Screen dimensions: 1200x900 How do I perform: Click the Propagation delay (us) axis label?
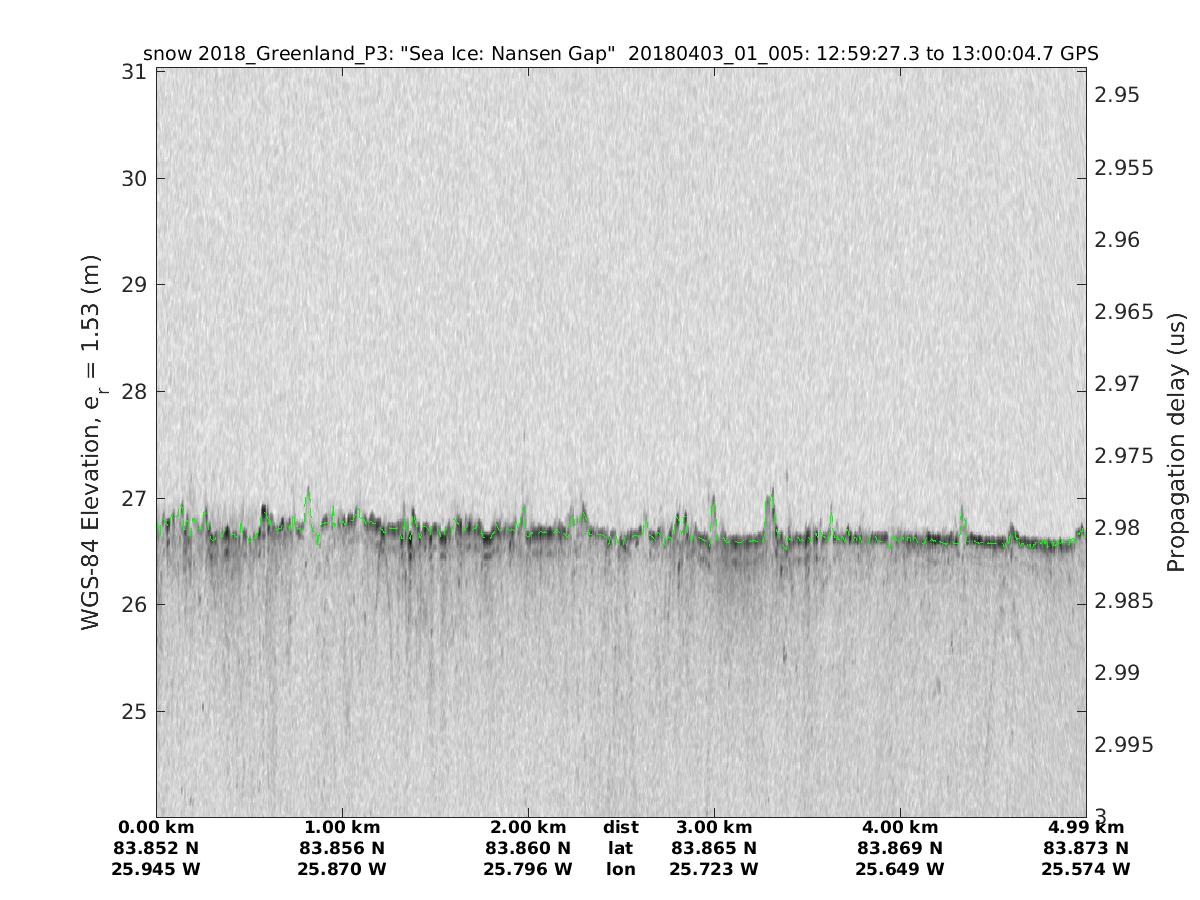(1176, 442)
